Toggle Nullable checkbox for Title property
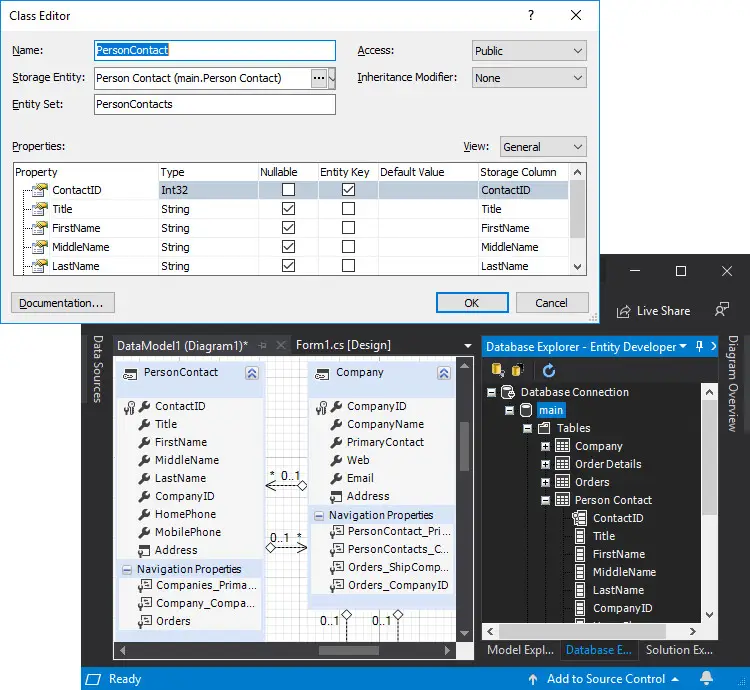The height and width of the screenshot is (690, 750). 288,209
